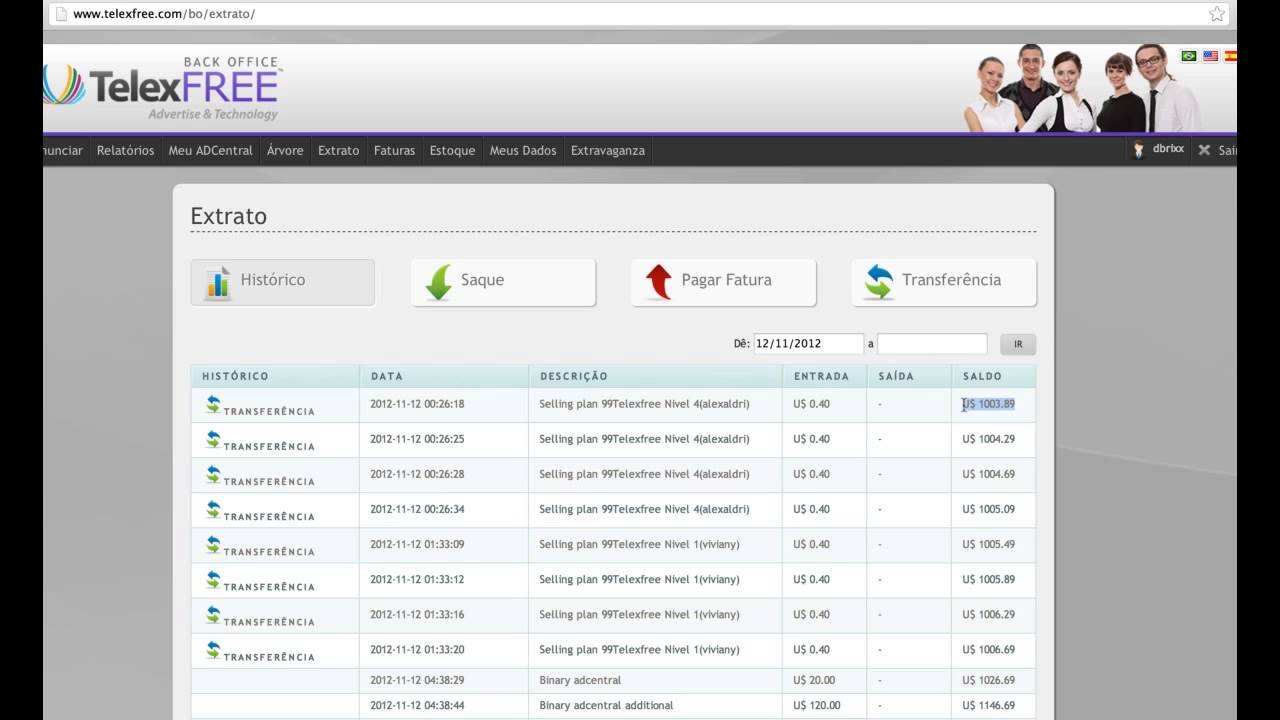Click the HISTÓRICO column header
This screenshot has height=720, width=1280.
tap(235, 376)
